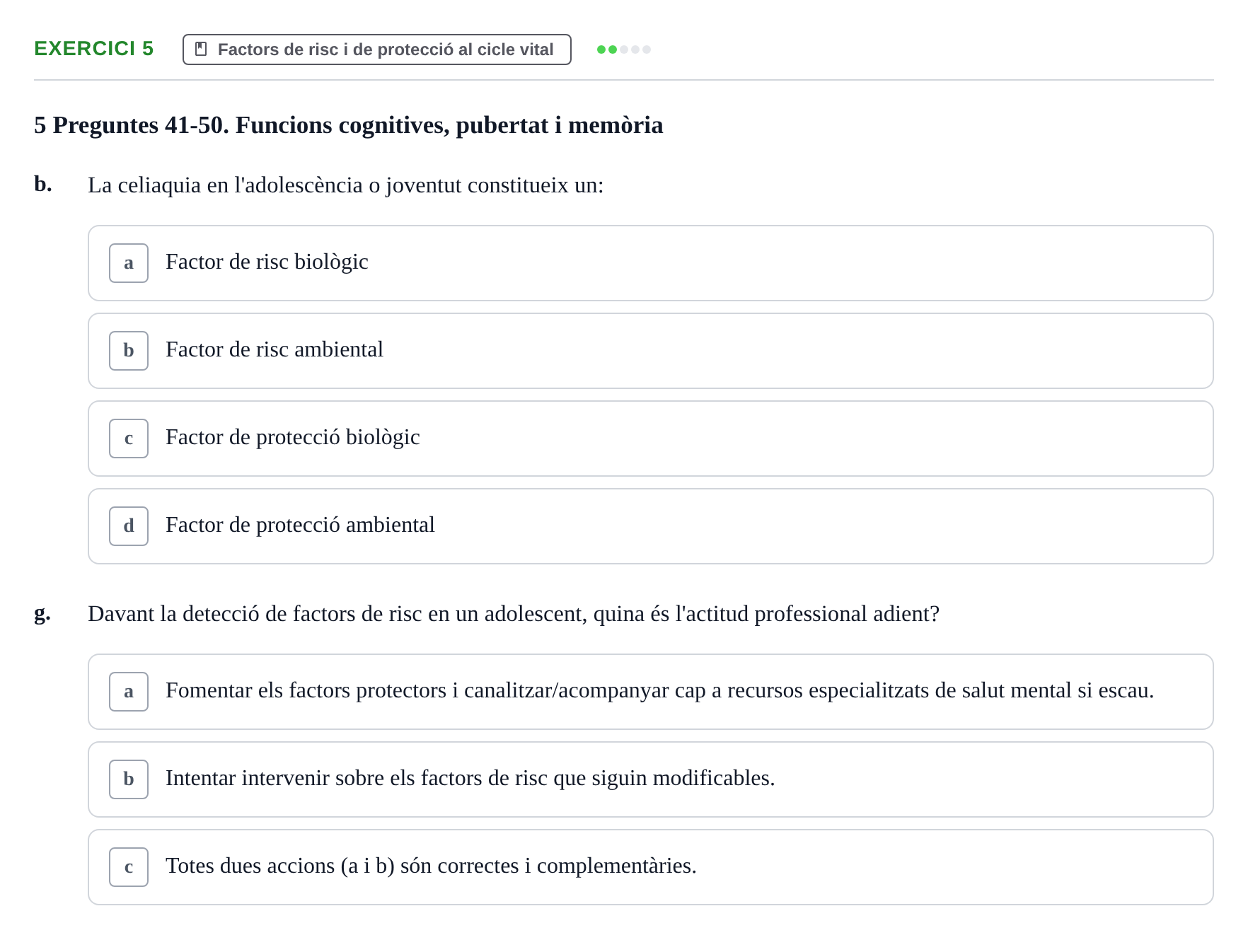
Task: Click the 'EXERCICI 5' heading
Action: [93, 48]
